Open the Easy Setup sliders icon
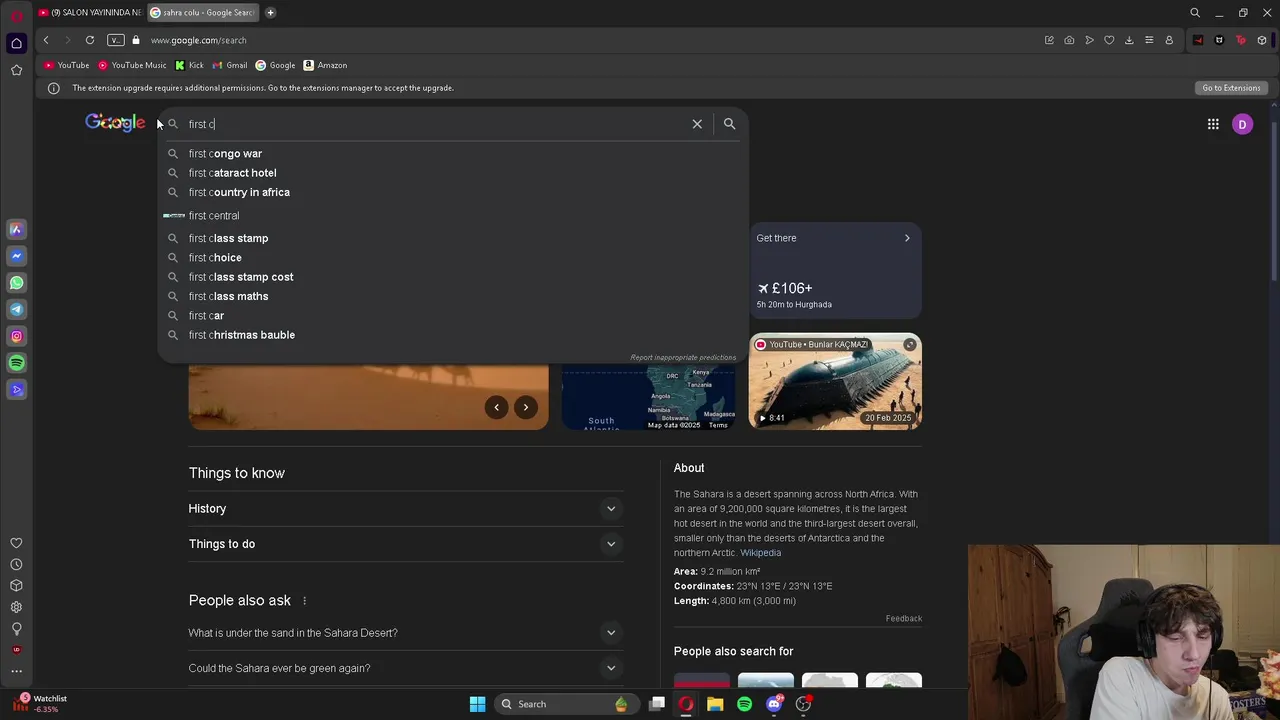Image resolution: width=1280 pixels, height=720 pixels. 1149,40
